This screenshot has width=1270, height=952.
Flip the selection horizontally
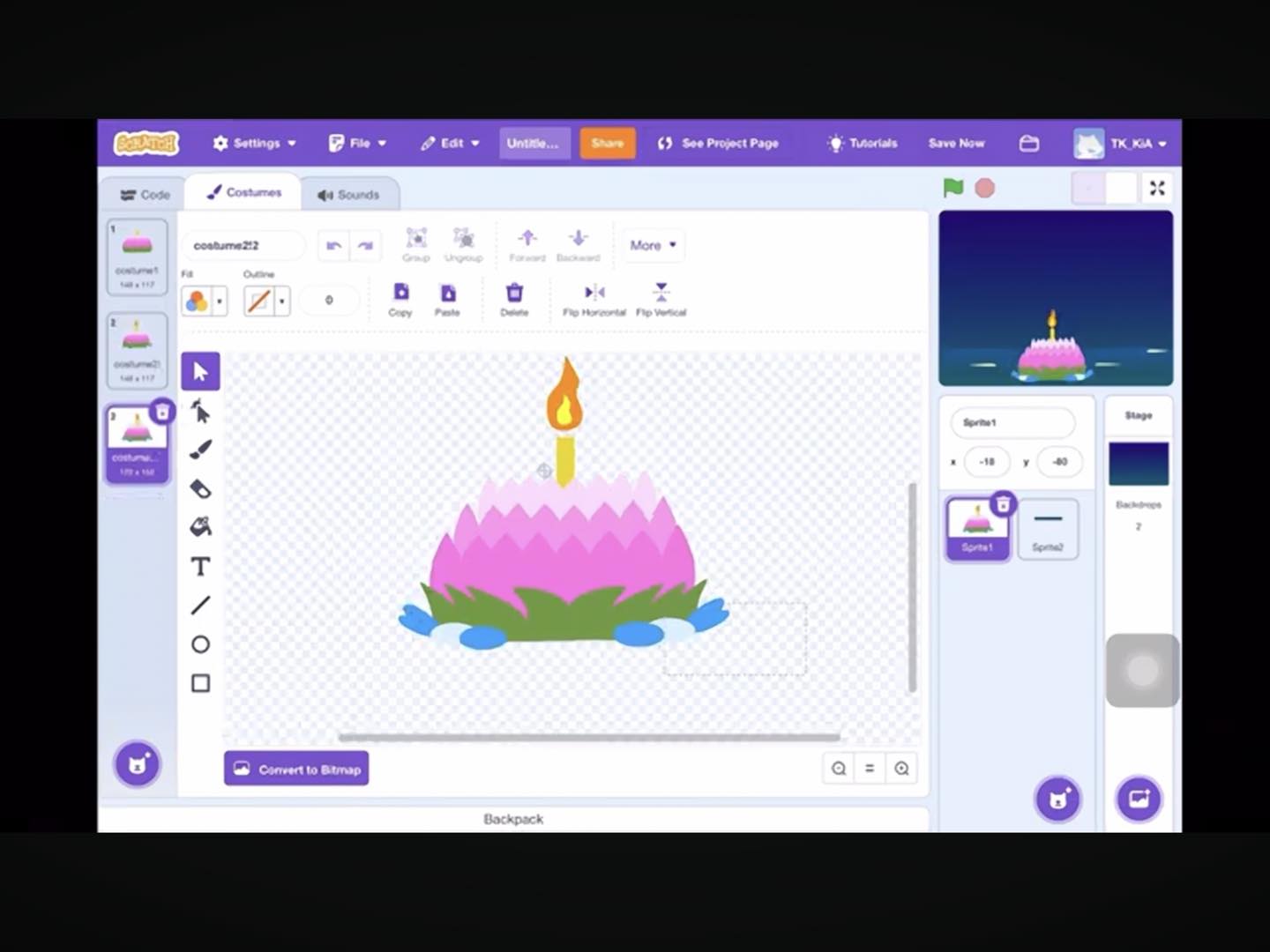pos(594,300)
